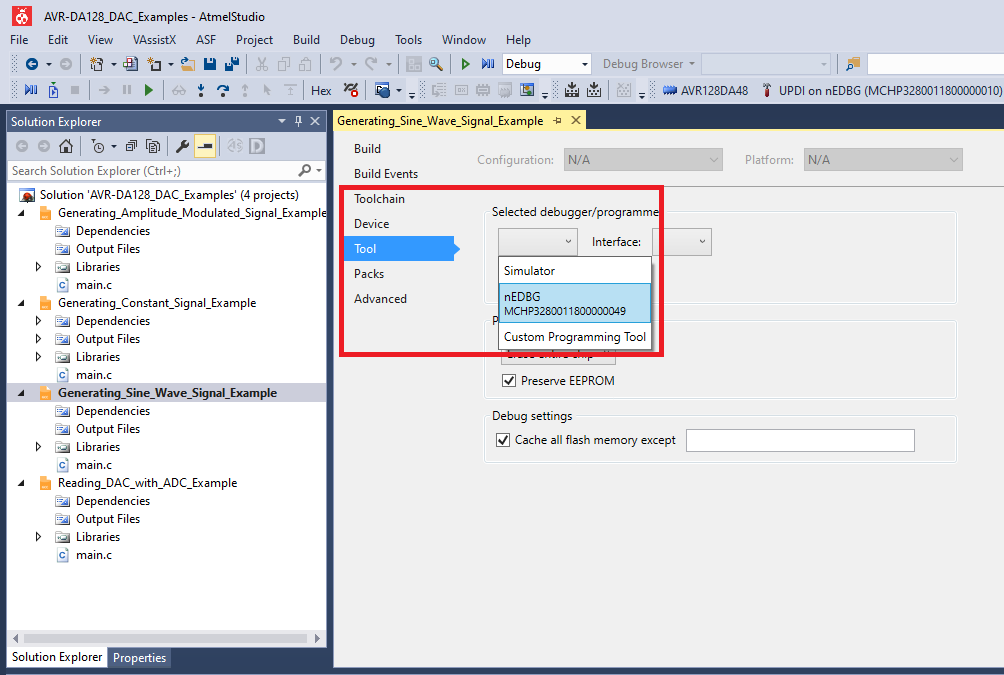Choose nEDBG MCHP3280011800000049 from list
Viewport: 1004px width, 675px height.
(x=574, y=304)
